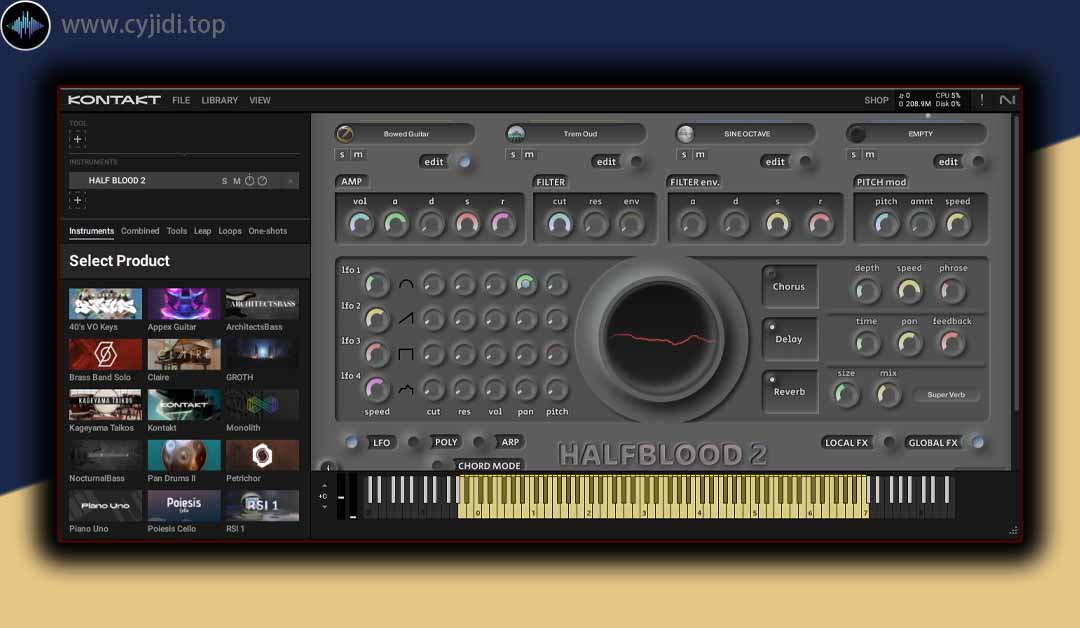The image size is (1080, 628).
Task: Enable CHORD MODE
Action: pyautogui.click(x=489, y=465)
